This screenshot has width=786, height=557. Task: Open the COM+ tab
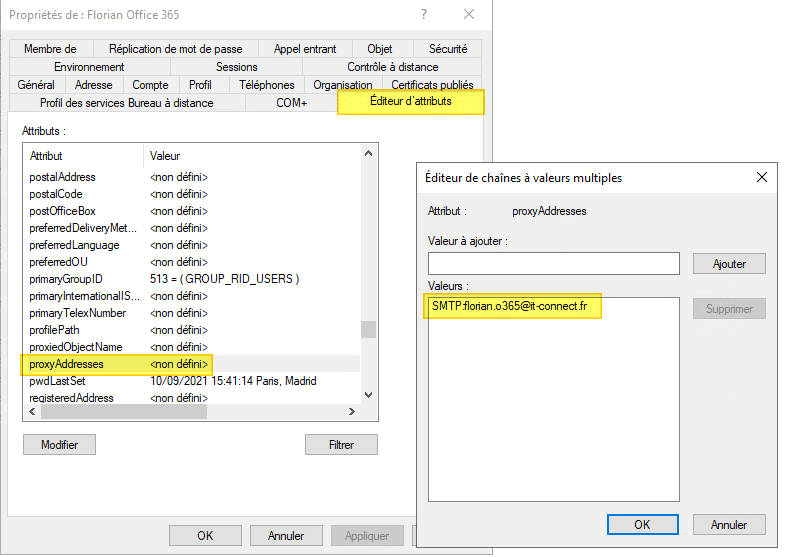[x=291, y=103]
